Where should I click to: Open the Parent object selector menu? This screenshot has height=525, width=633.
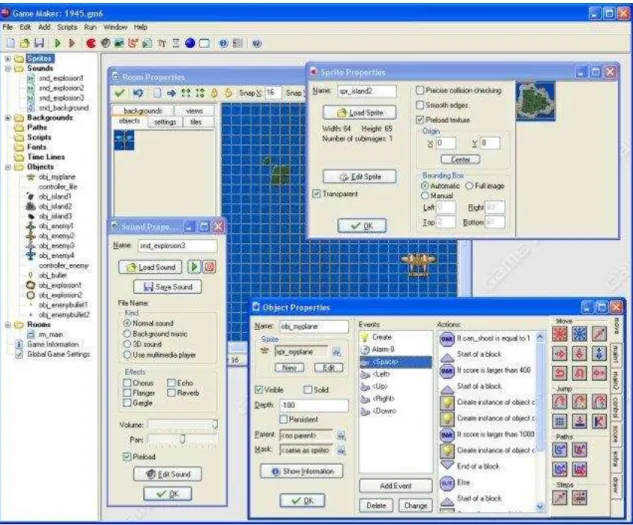(x=341, y=435)
